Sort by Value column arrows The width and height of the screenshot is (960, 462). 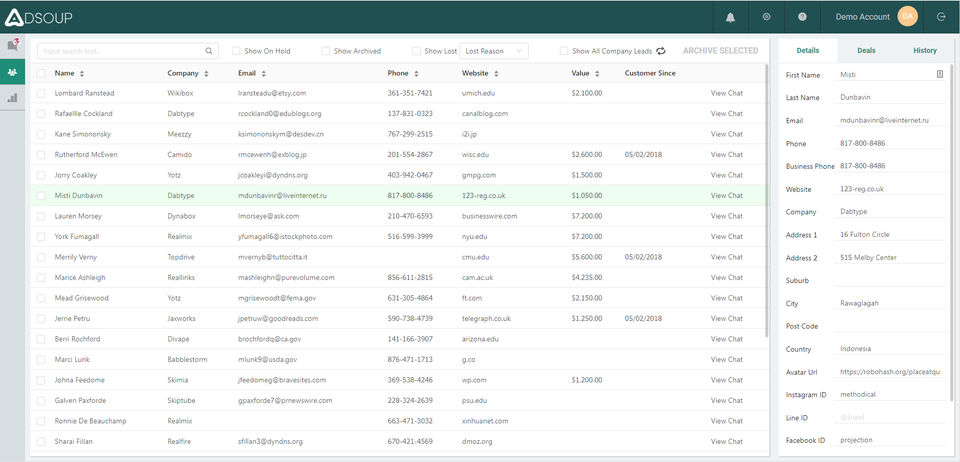tap(597, 73)
